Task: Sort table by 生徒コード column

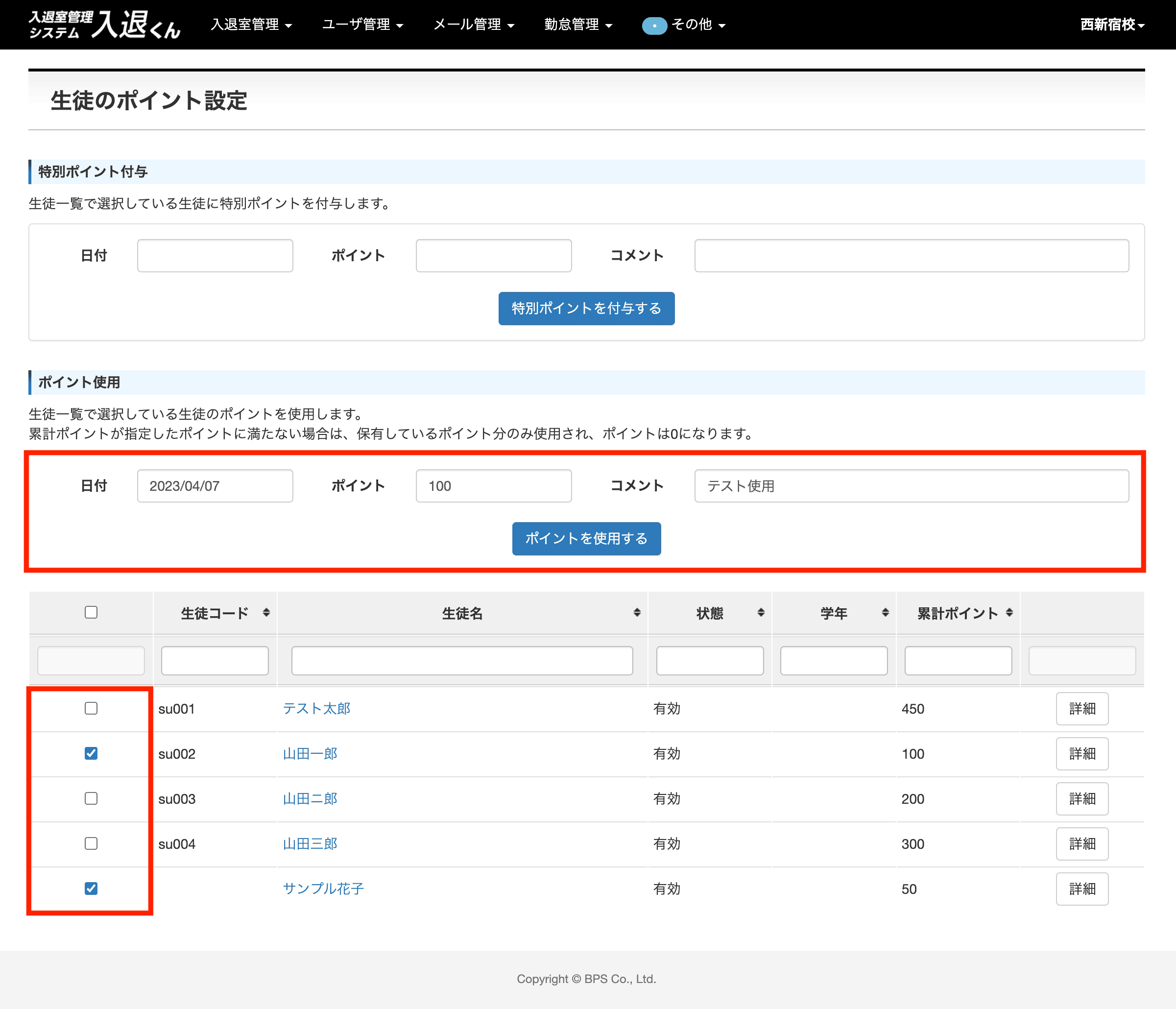Action: (x=215, y=613)
